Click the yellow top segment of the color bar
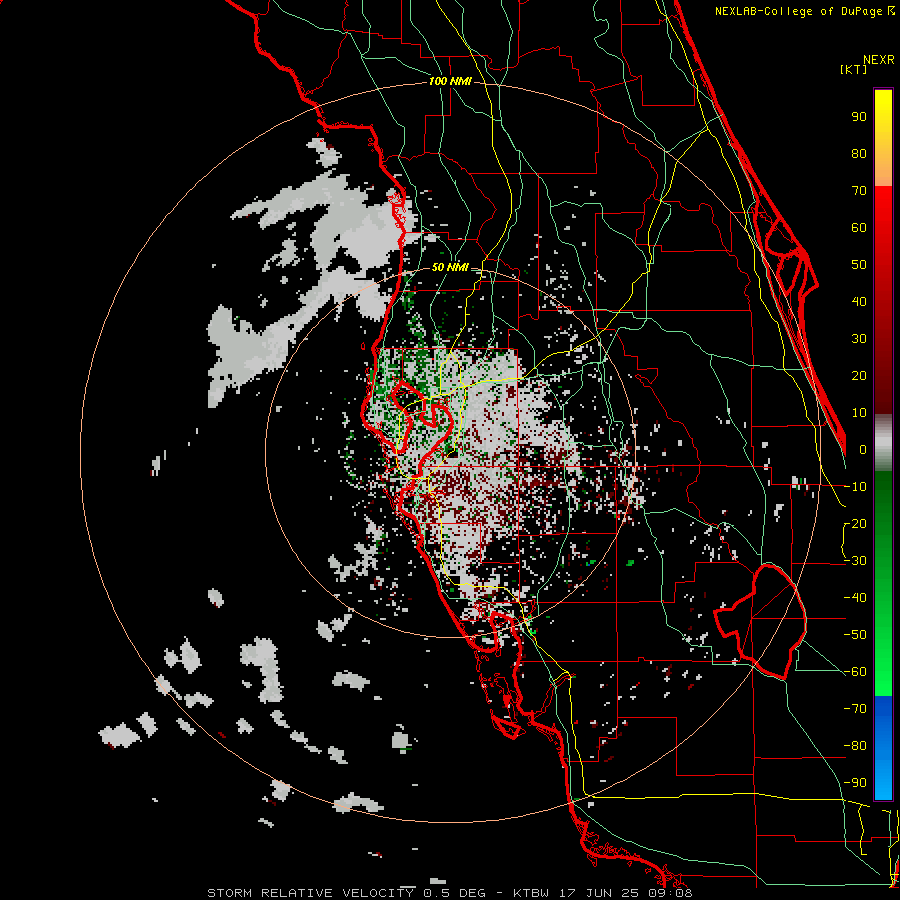Viewport: 900px width, 900px height. pyautogui.click(x=883, y=138)
